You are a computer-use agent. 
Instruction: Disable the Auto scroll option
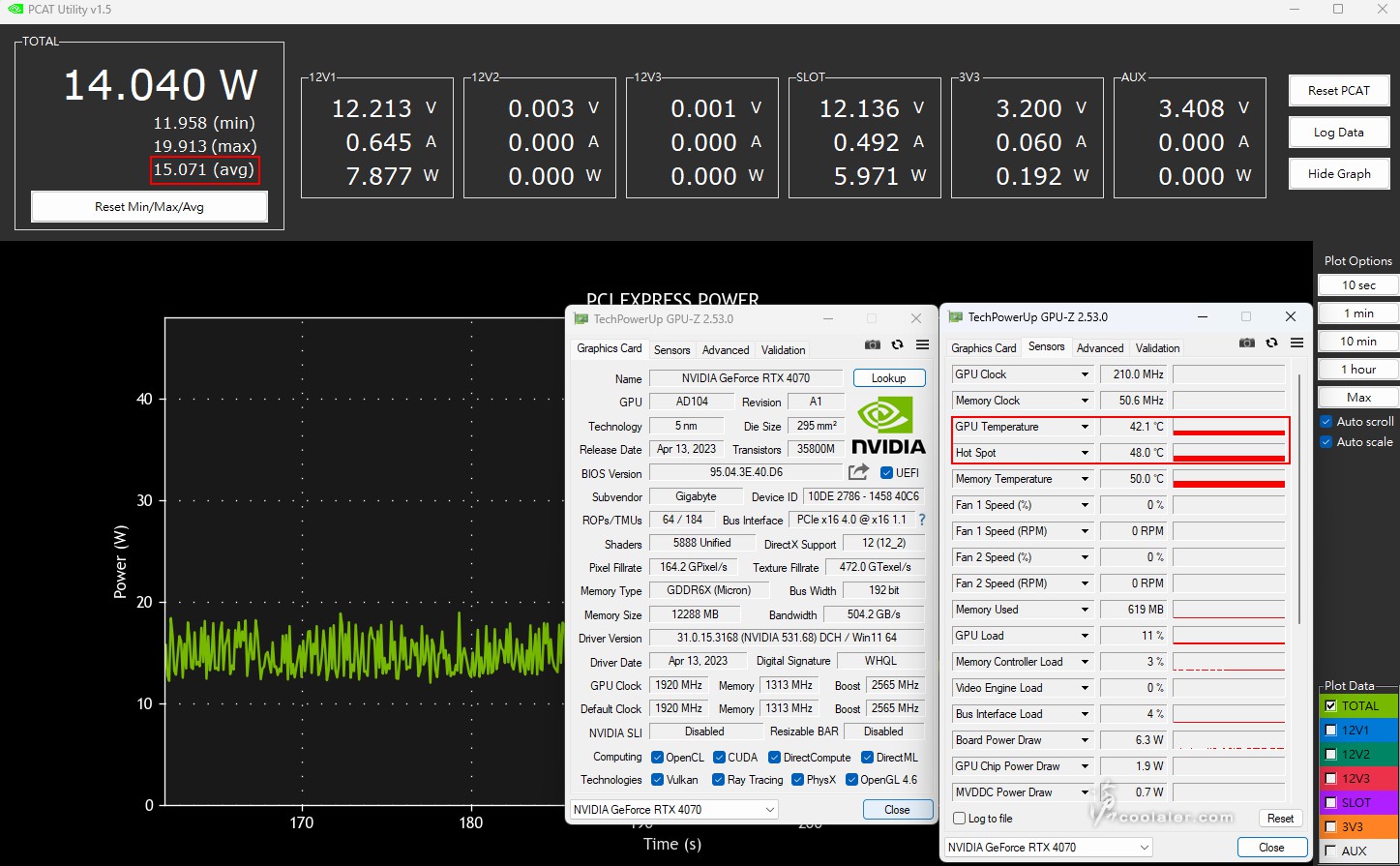click(1326, 422)
